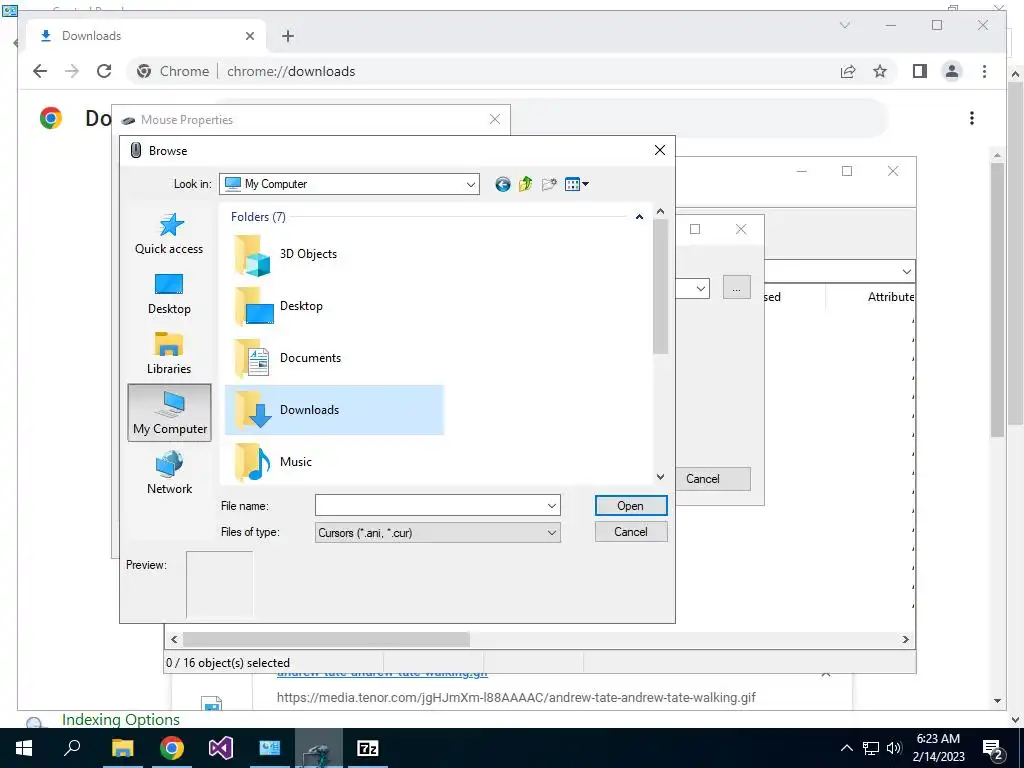
Task: Open the Files of type dropdown
Action: tap(438, 533)
